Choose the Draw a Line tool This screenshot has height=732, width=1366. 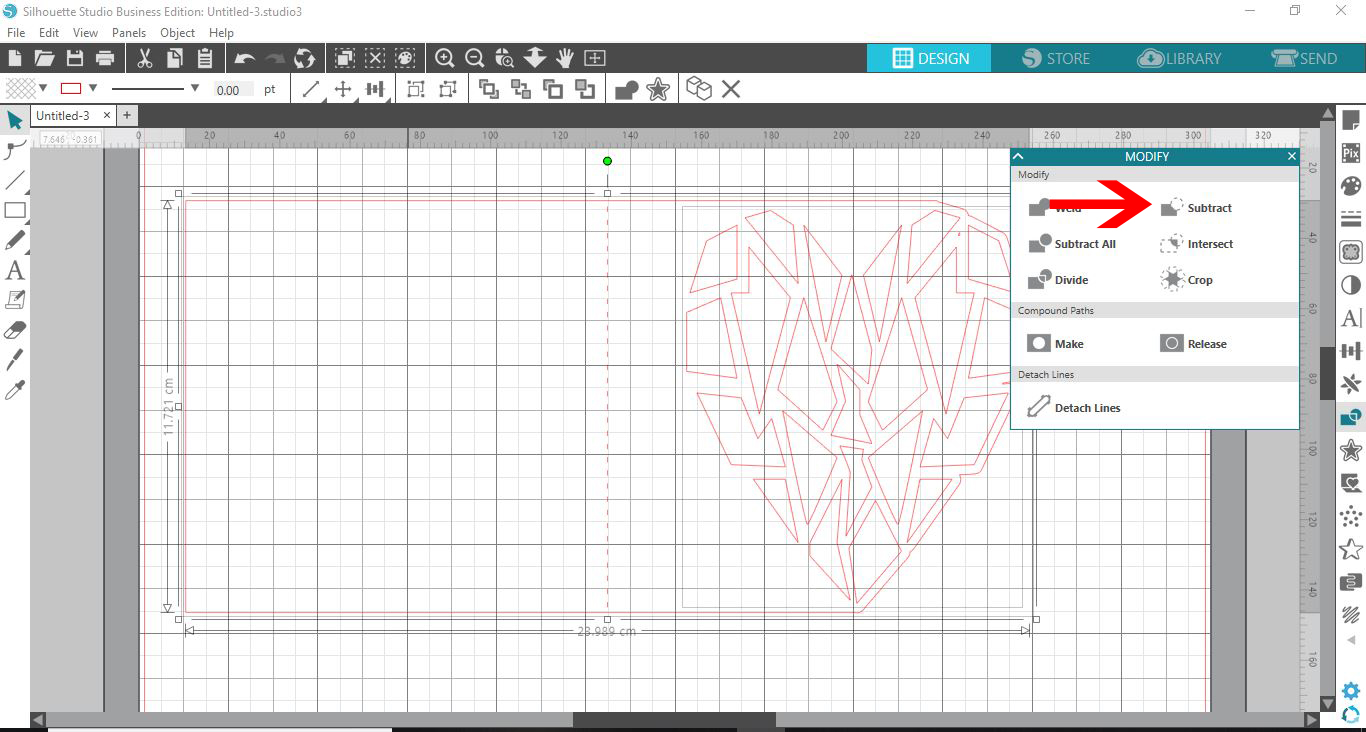tap(14, 181)
